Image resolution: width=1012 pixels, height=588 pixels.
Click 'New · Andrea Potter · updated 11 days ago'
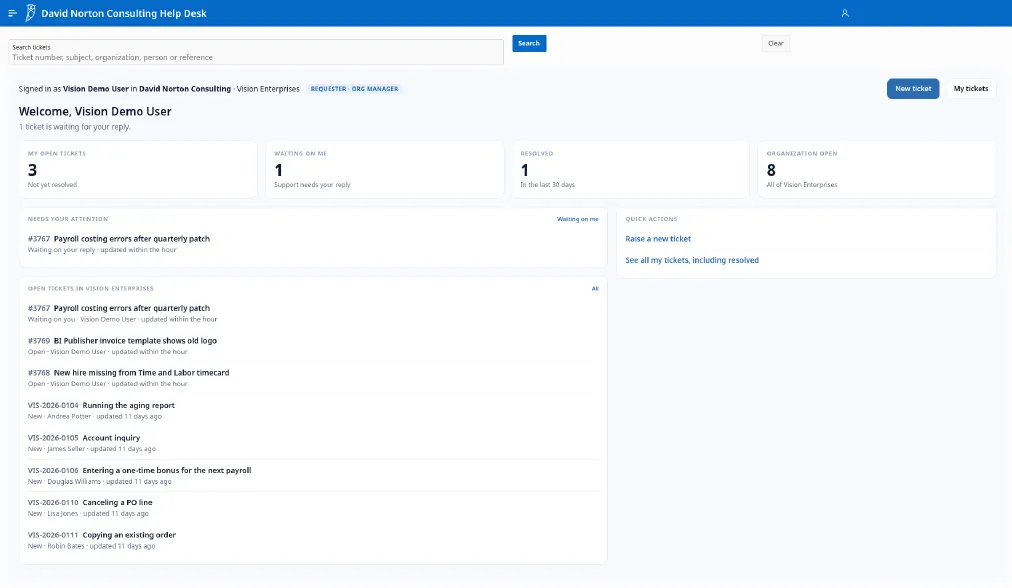[x=95, y=416]
